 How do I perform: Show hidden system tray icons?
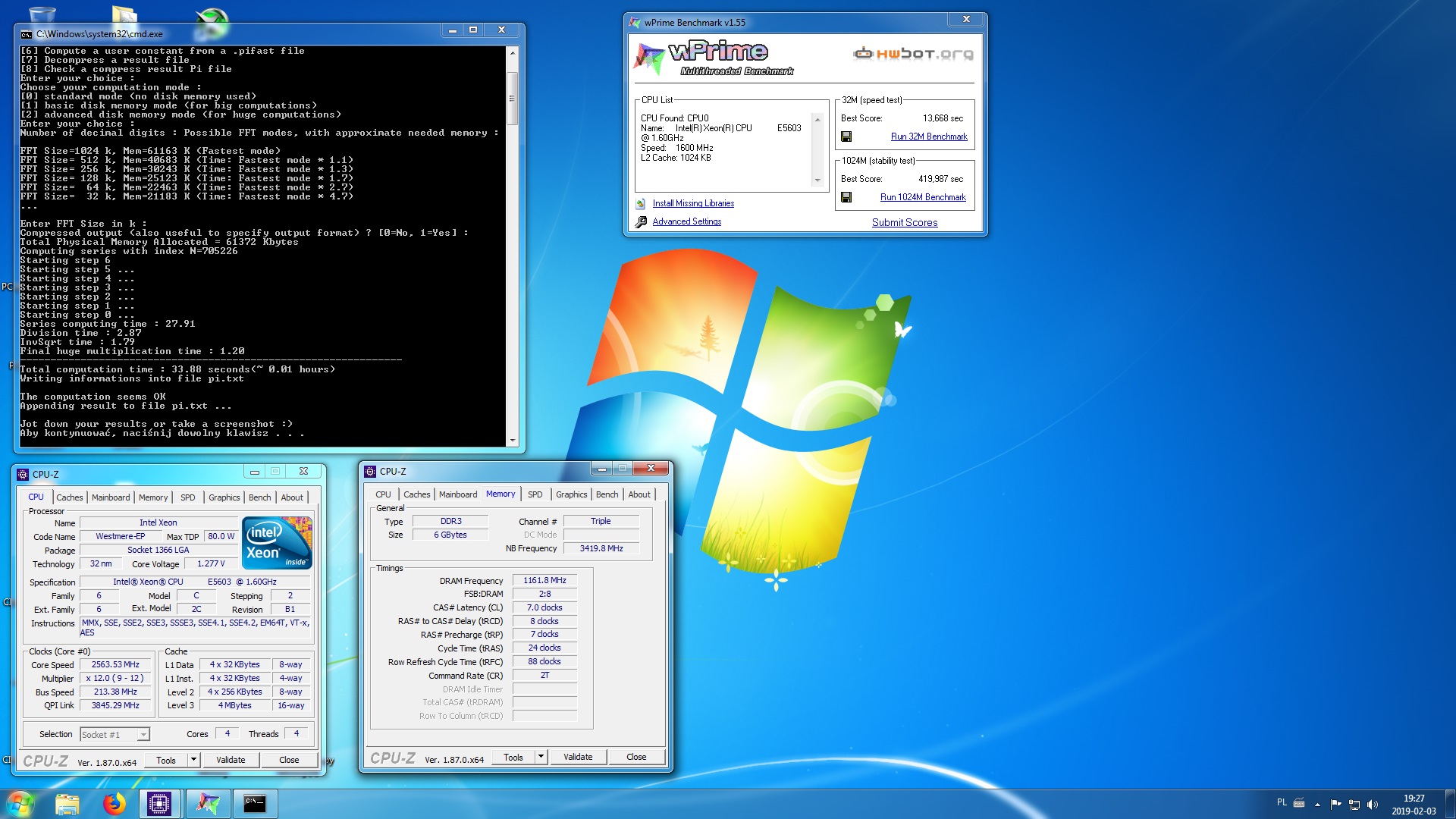1318,805
